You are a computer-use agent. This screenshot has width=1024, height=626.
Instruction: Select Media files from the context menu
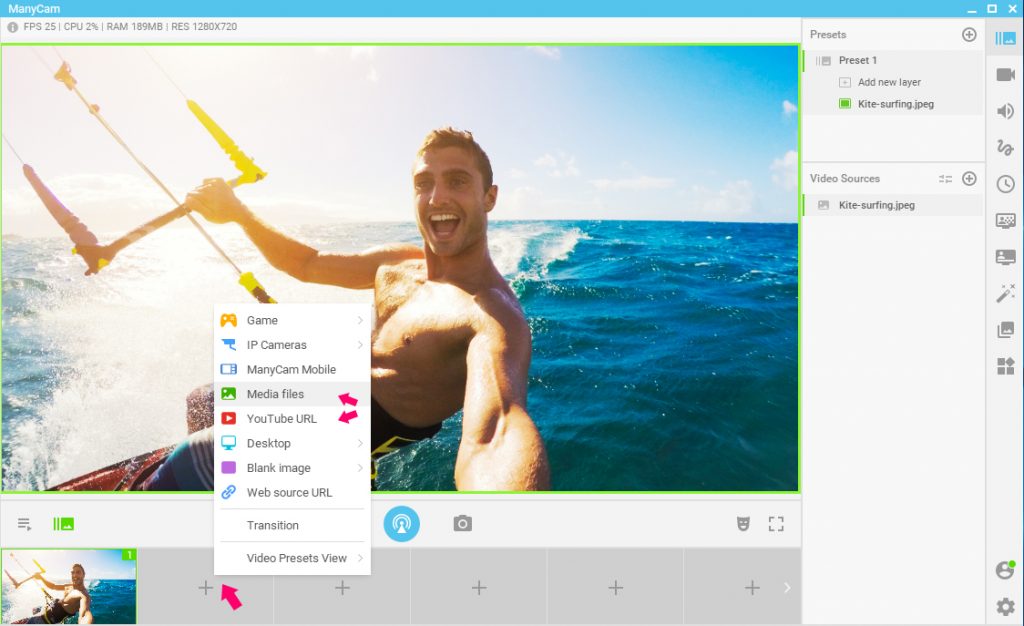coord(275,393)
